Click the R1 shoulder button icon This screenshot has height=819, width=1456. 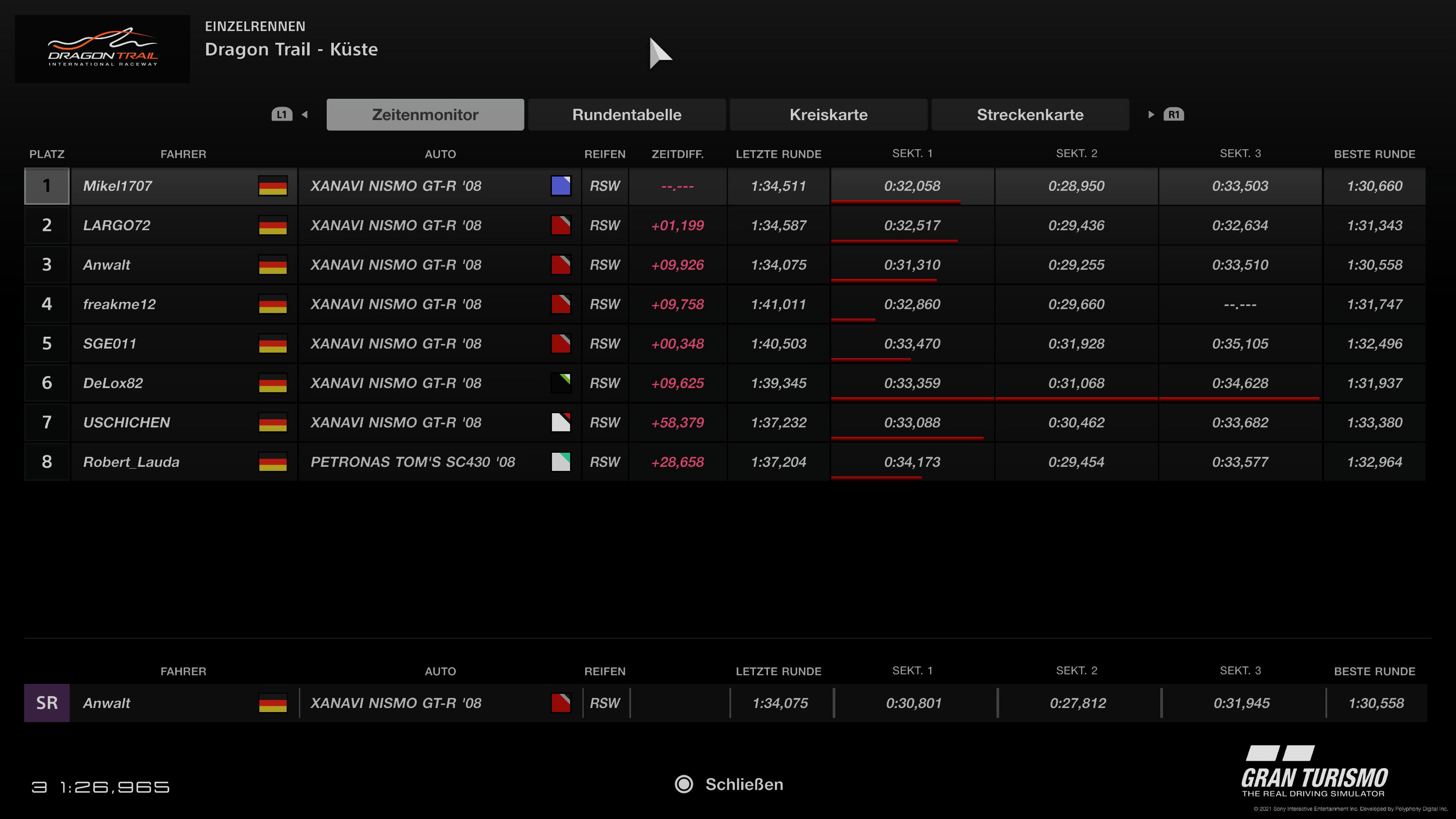pyautogui.click(x=1174, y=115)
